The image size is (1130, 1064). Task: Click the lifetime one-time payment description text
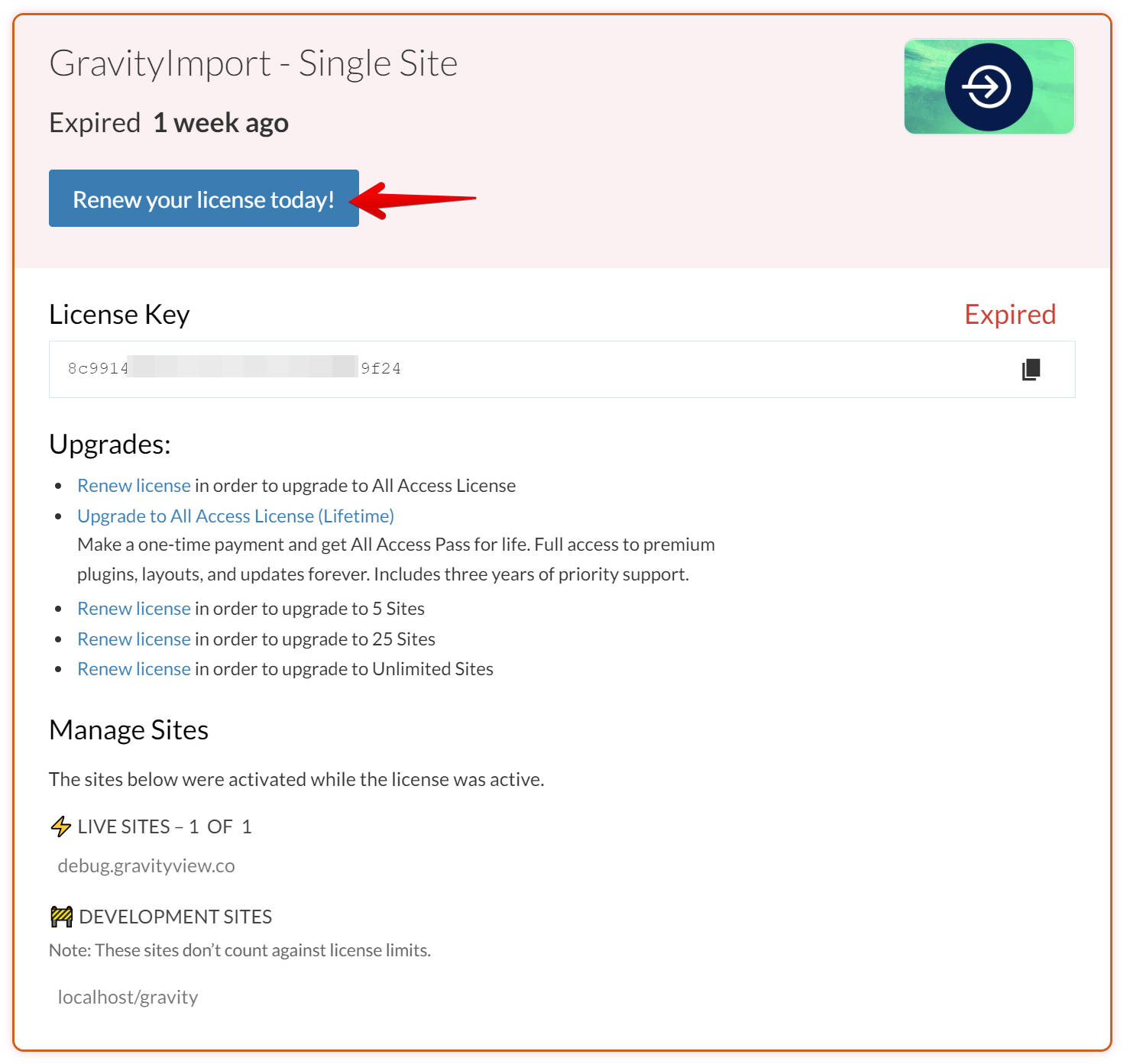click(396, 559)
